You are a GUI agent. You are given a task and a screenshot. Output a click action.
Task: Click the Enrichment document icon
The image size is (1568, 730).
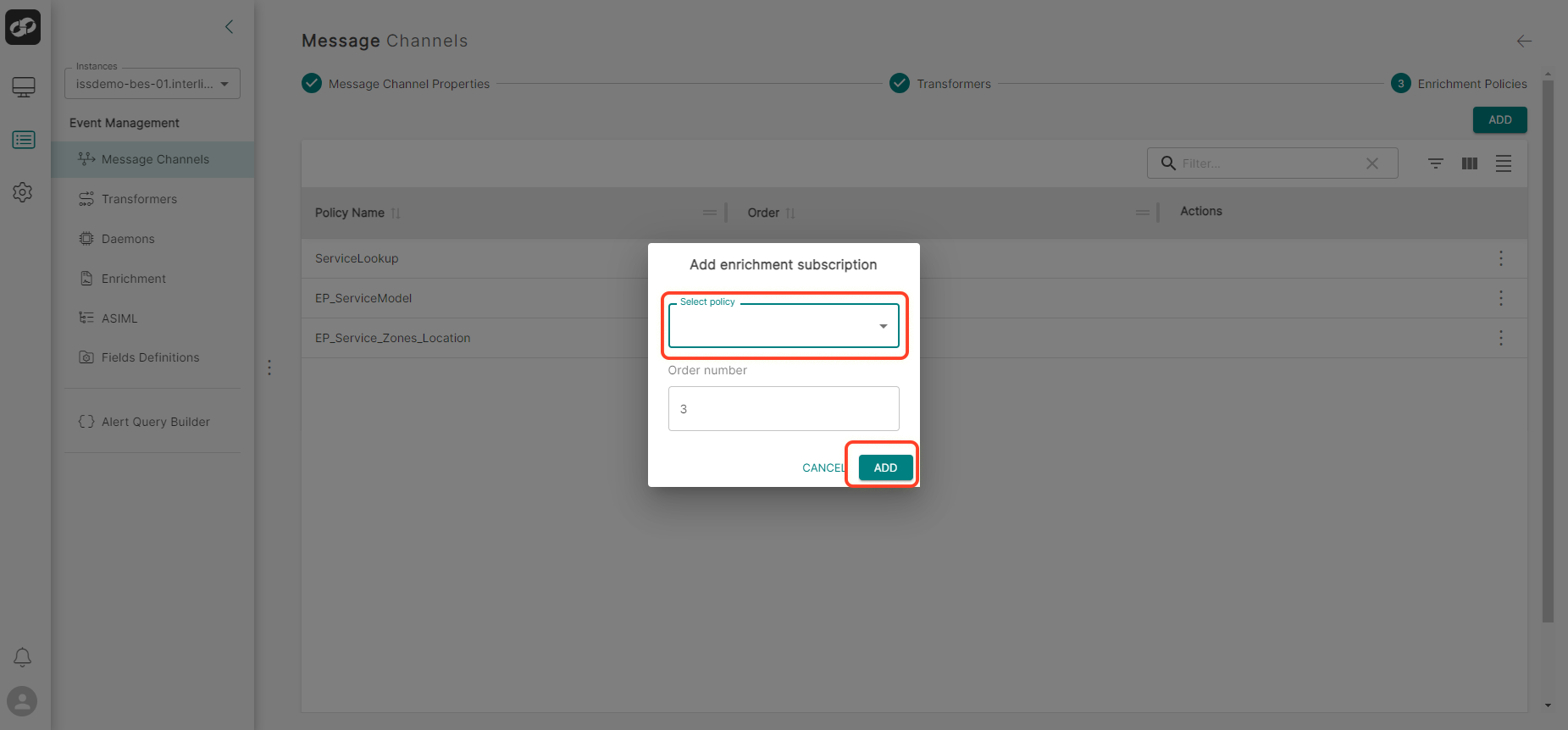point(86,278)
